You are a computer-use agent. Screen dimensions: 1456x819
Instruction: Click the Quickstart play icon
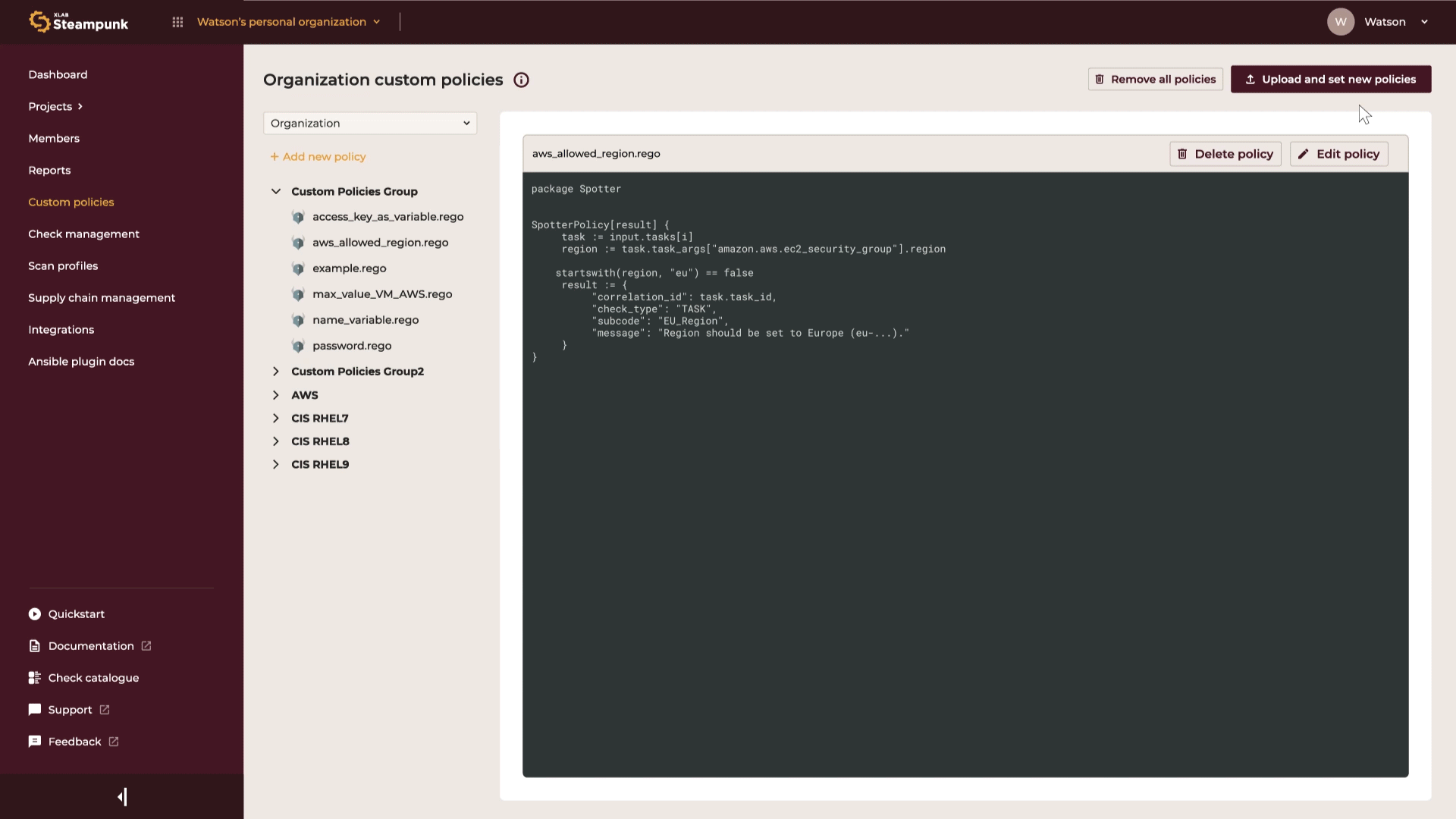click(x=35, y=614)
